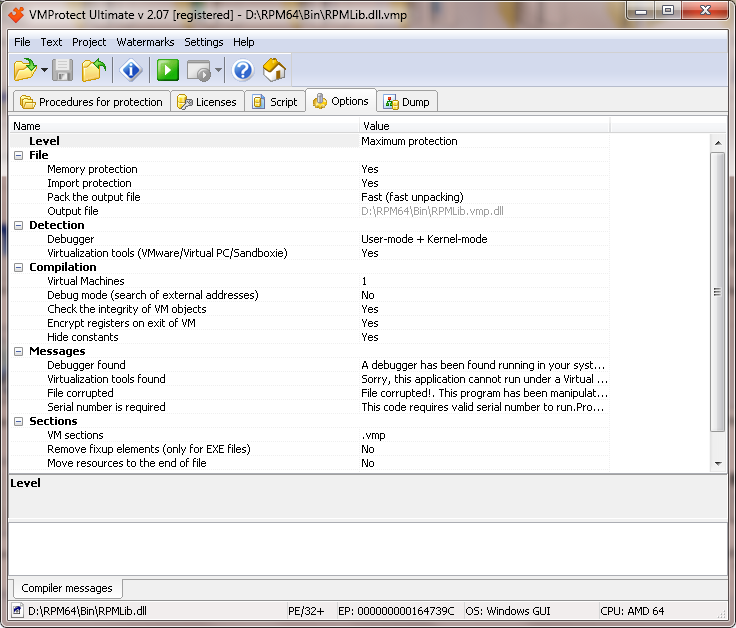Collapse the Messages options group
Screen dimensions: 736x628
(x=18, y=352)
